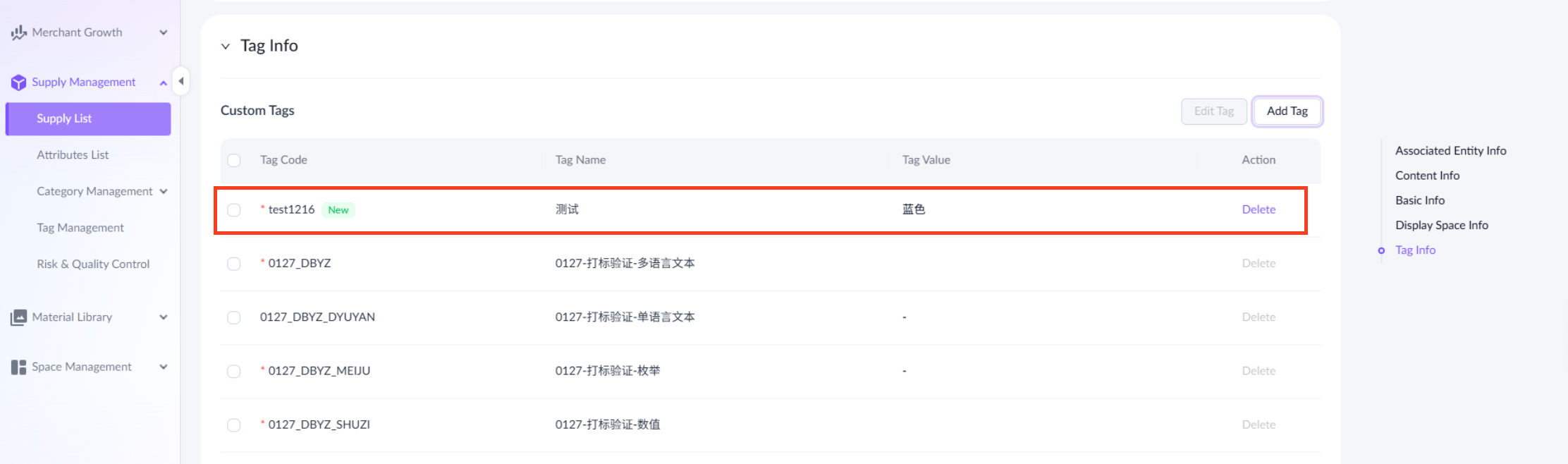
Task: Collapse the Supply Management menu
Action: coord(163,82)
